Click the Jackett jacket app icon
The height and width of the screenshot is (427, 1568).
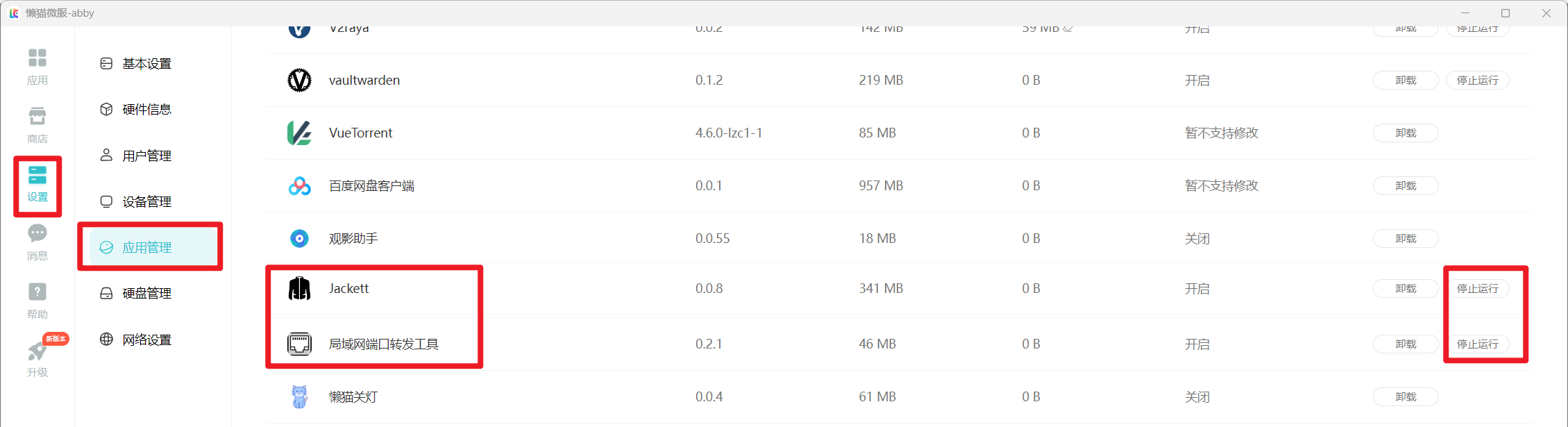[299, 288]
